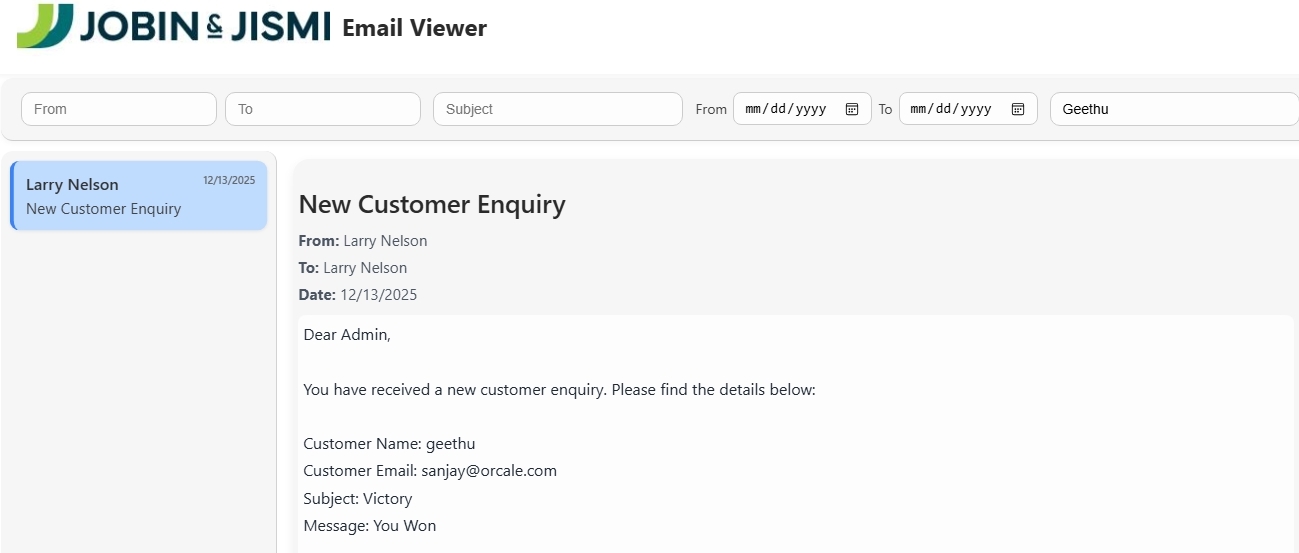Focus the From sender filter field

pyautogui.click(x=119, y=109)
